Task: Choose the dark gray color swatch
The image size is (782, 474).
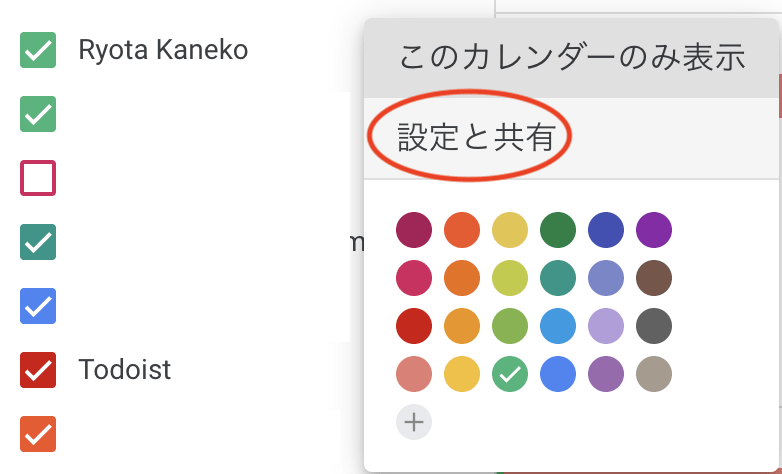Action: pyautogui.click(x=654, y=326)
